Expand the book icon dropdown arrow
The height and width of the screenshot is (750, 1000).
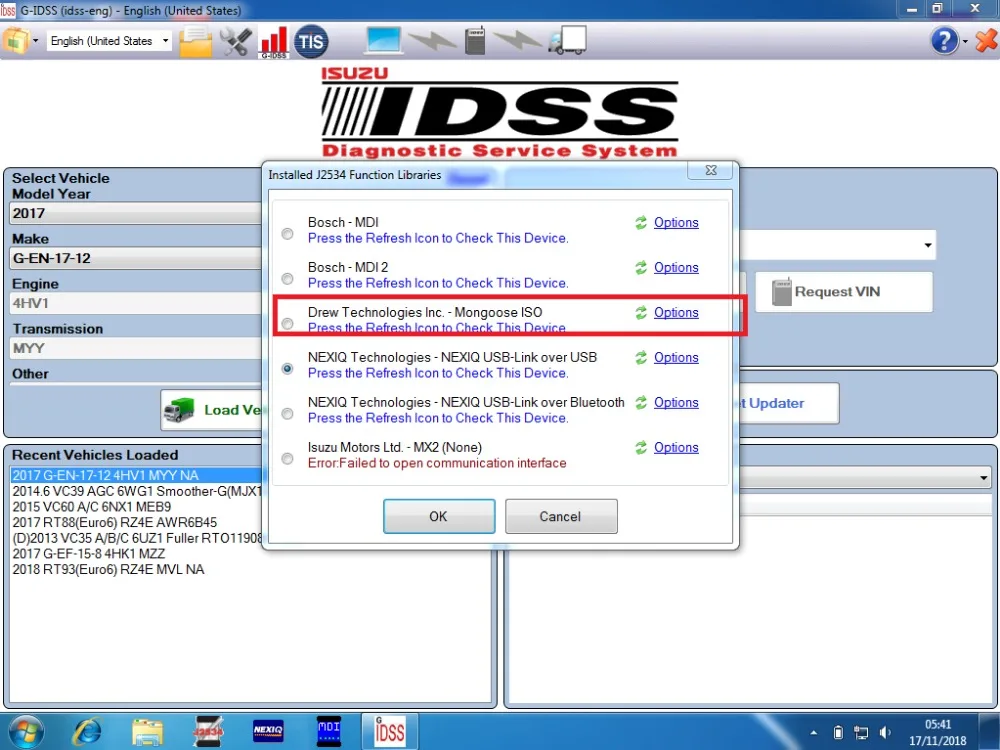click(35, 41)
